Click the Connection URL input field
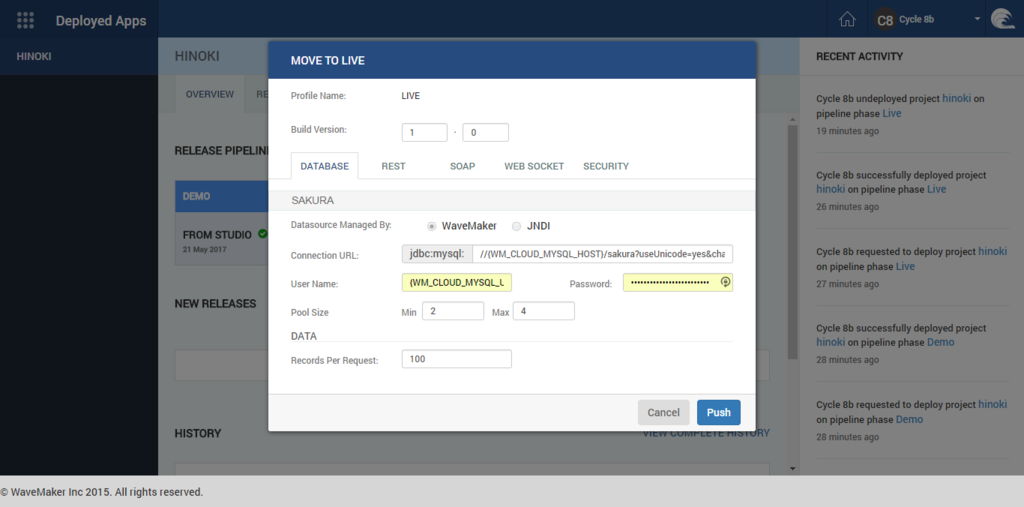Image resolution: width=1024 pixels, height=507 pixels. [602, 254]
